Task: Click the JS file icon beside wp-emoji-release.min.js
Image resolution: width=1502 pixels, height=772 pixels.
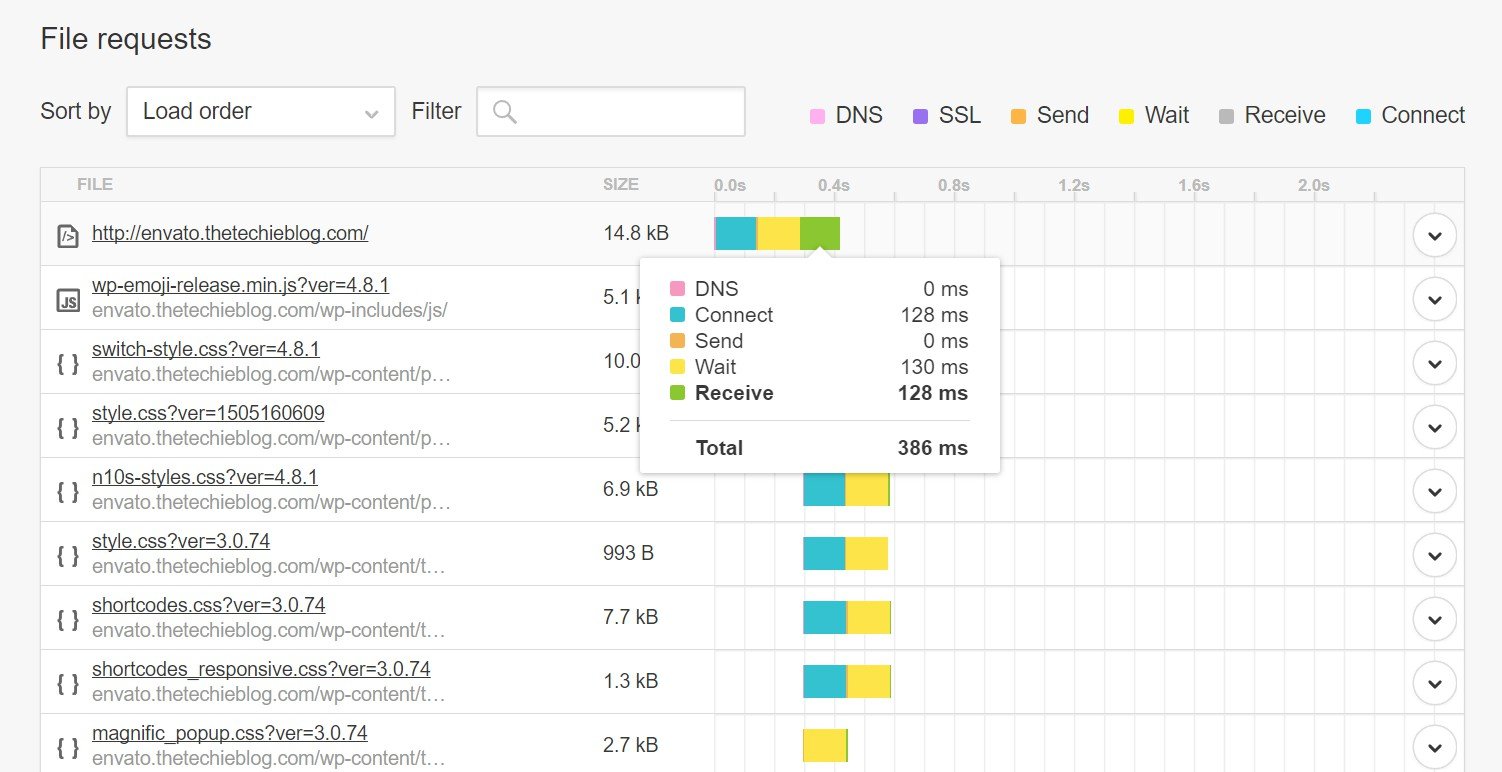Action: coord(67,299)
